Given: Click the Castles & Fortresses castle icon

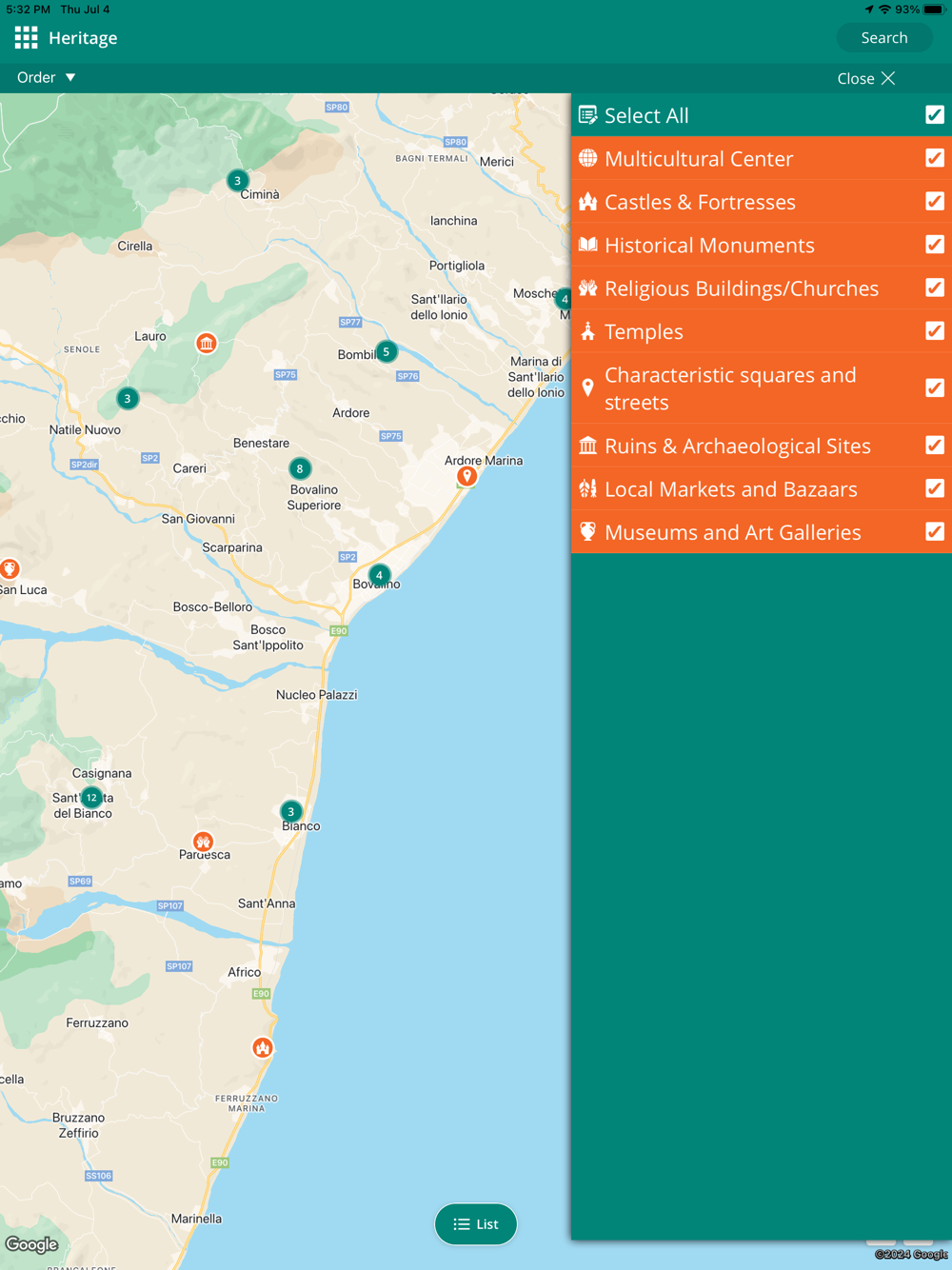Looking at the screenshot, I should point(587,202).
